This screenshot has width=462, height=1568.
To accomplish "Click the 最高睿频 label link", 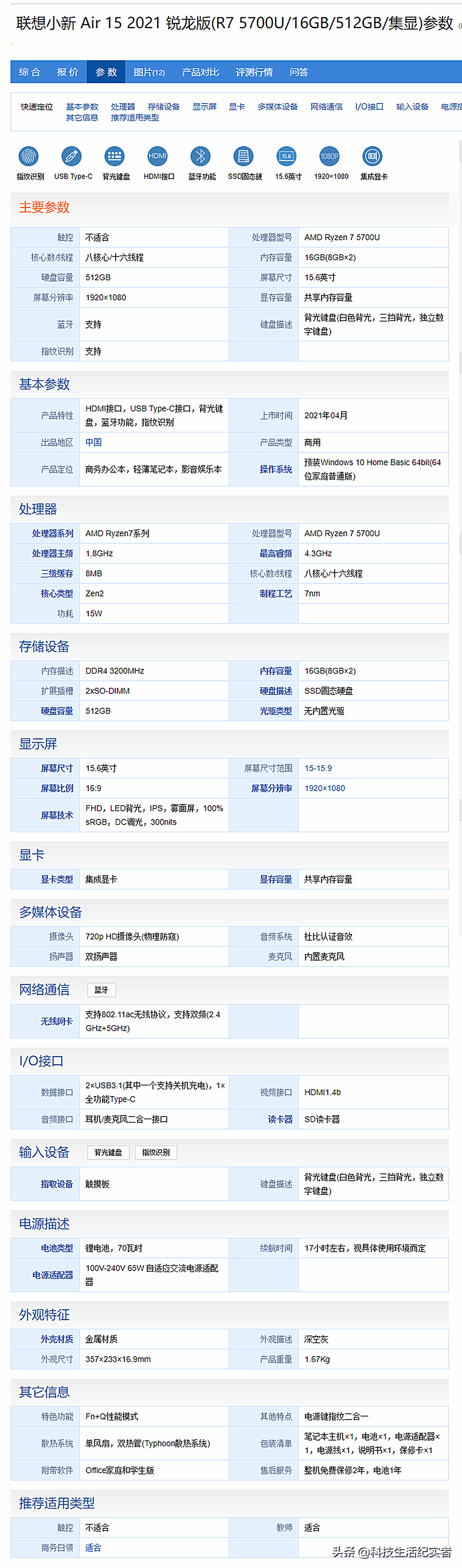I will coord(276,553).
